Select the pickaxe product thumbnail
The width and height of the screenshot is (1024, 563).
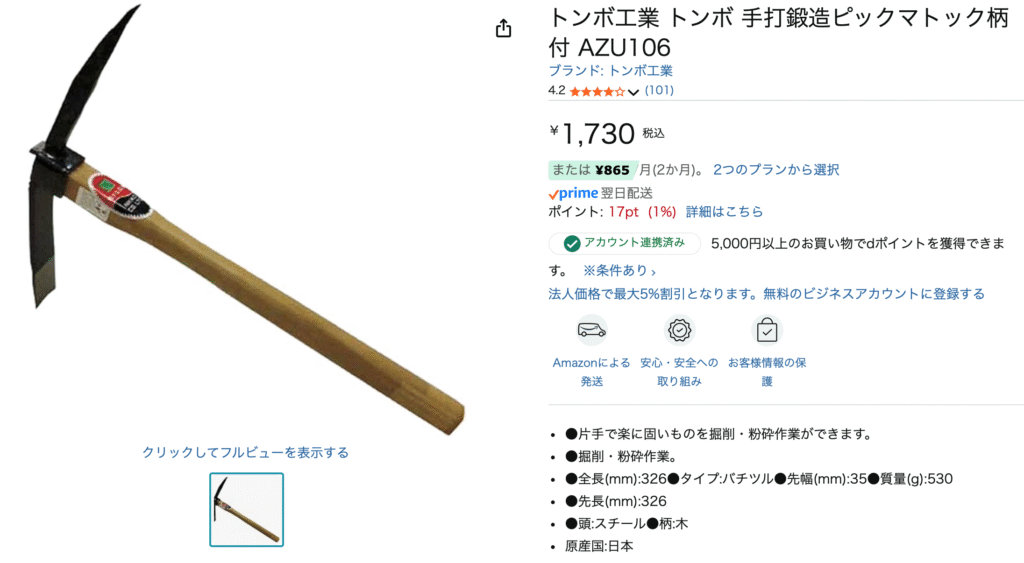[246, 509]
